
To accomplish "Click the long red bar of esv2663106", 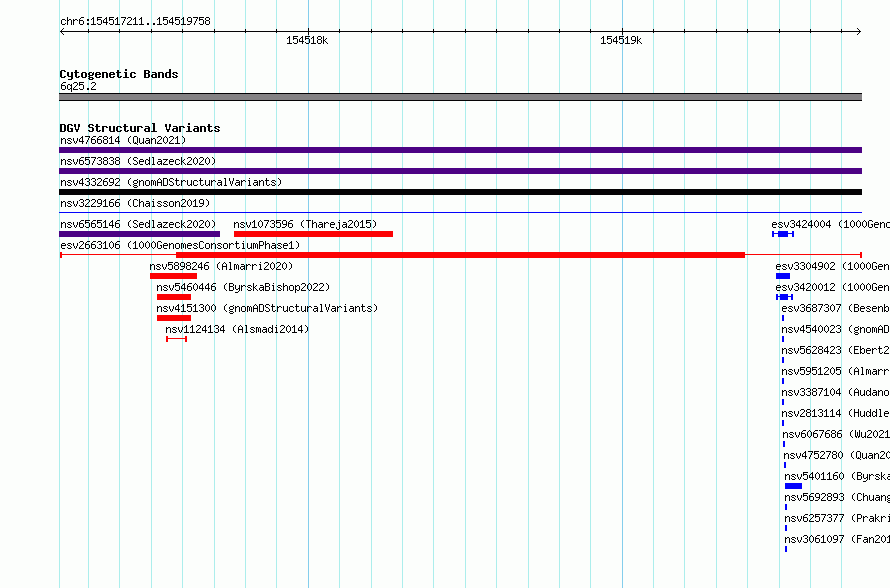I will tap(460, 255).
